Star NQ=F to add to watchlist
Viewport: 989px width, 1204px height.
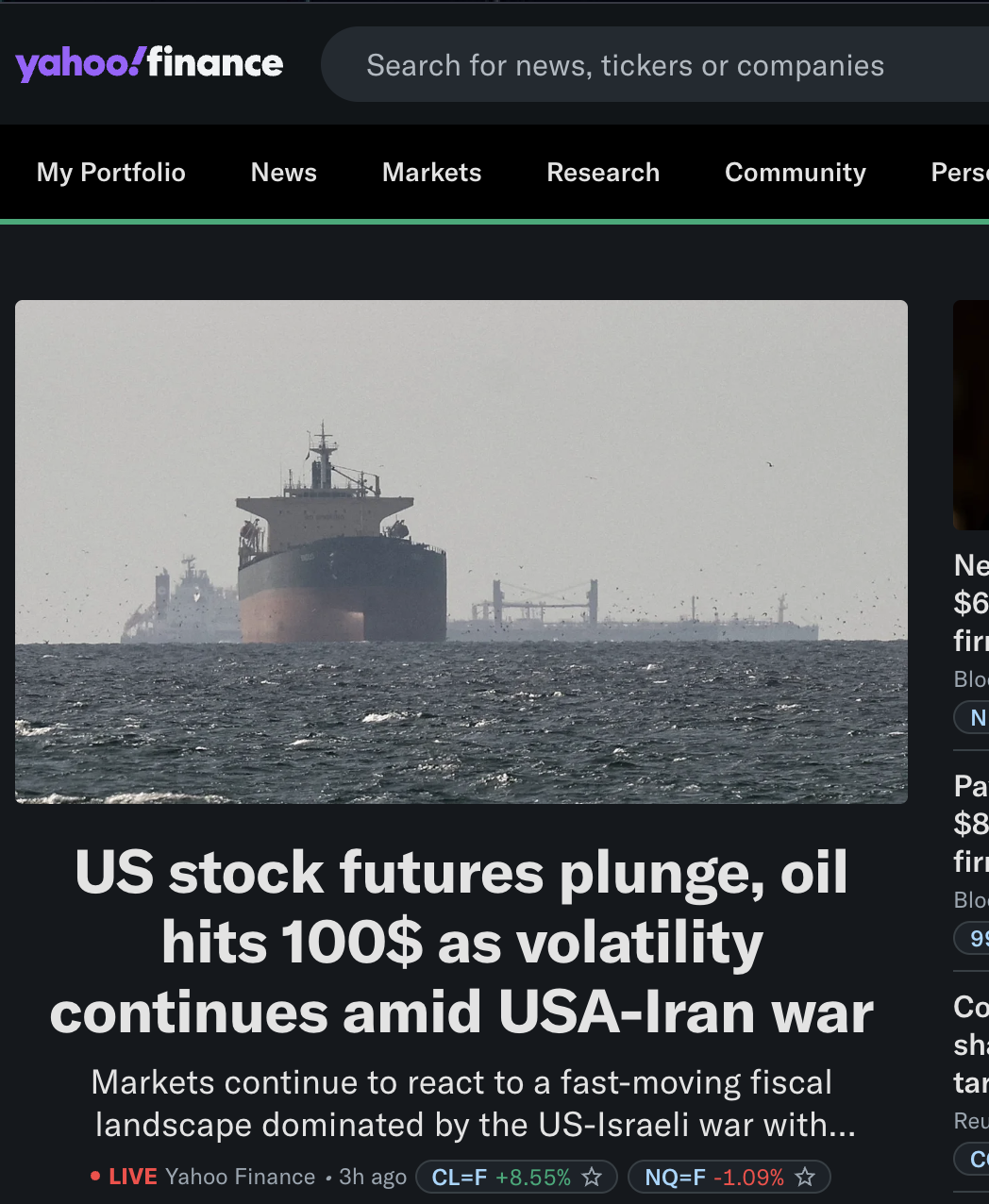[805, 1177]
